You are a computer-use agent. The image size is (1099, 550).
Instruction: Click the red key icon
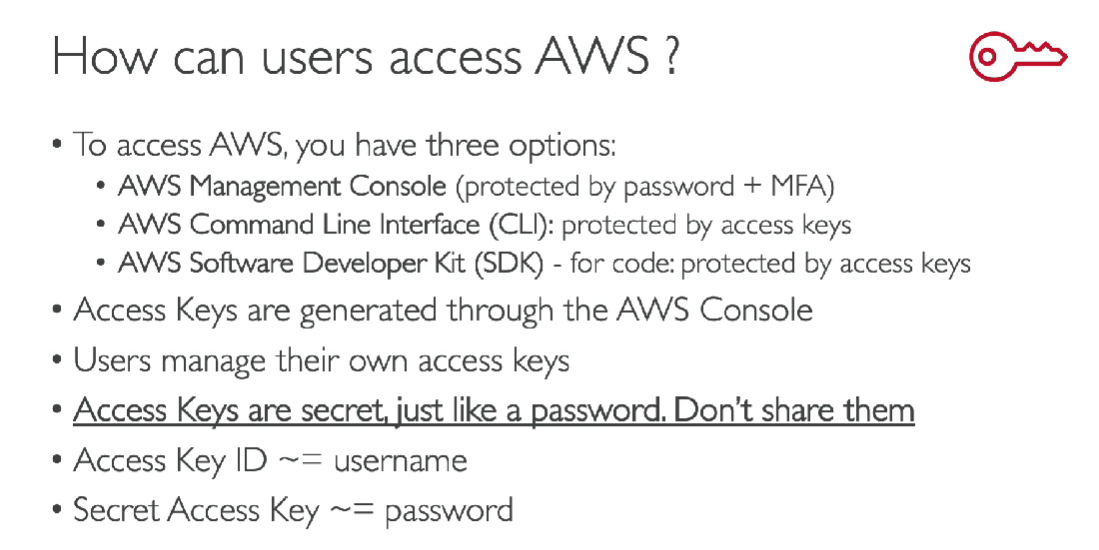pyautogui.click(x=1018, y=56)
